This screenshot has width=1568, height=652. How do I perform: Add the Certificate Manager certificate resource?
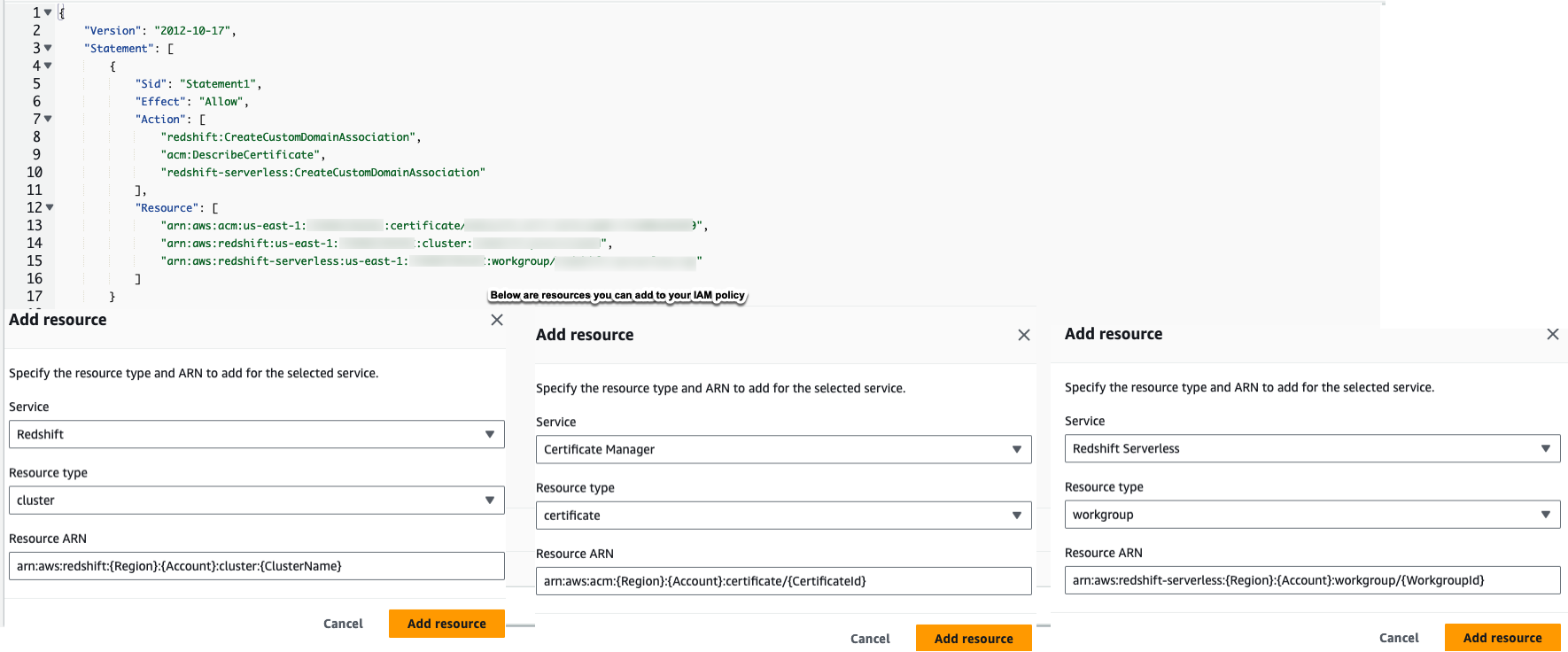974,638
